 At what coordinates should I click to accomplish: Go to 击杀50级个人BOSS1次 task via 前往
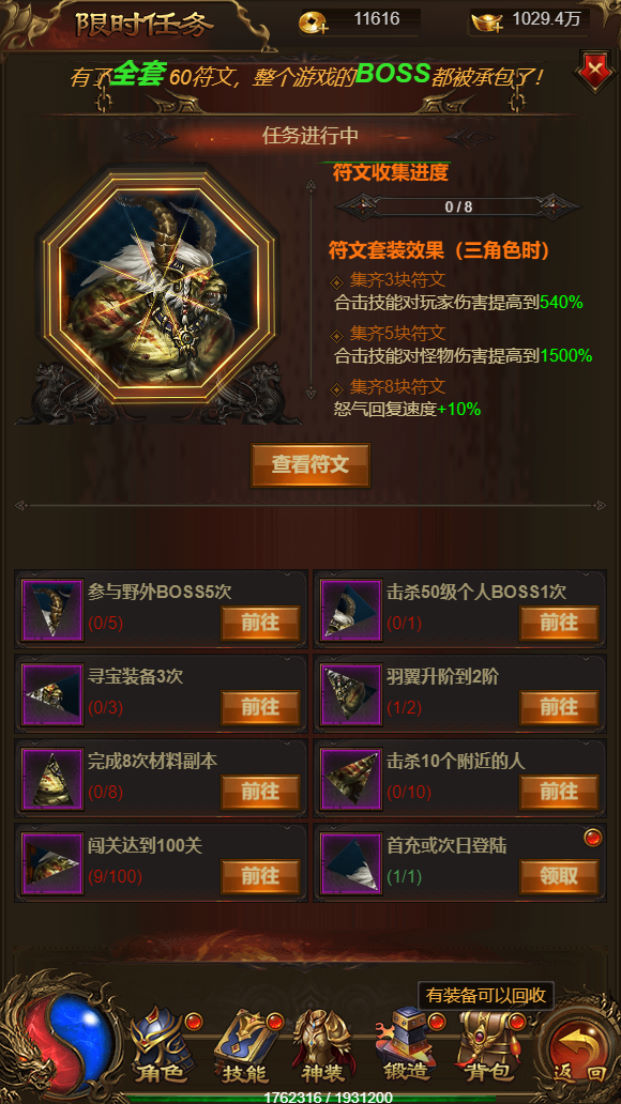point(559,623)
